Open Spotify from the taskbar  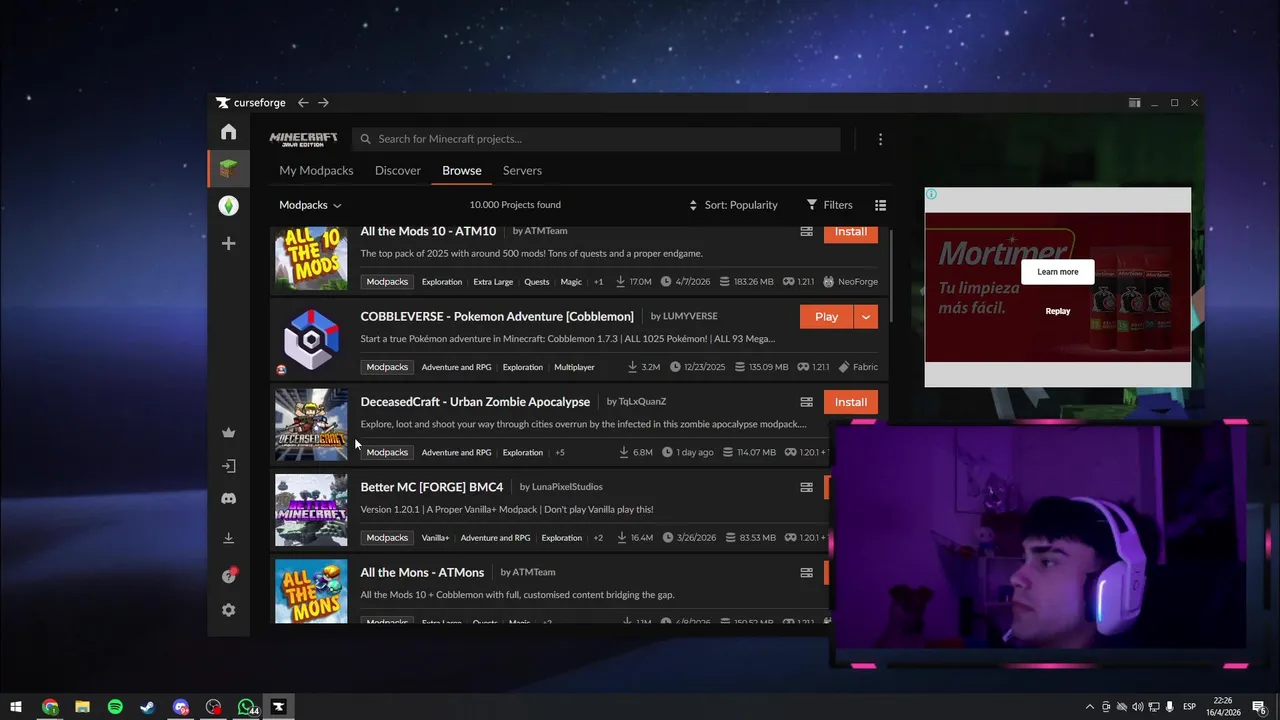(115, 707)
